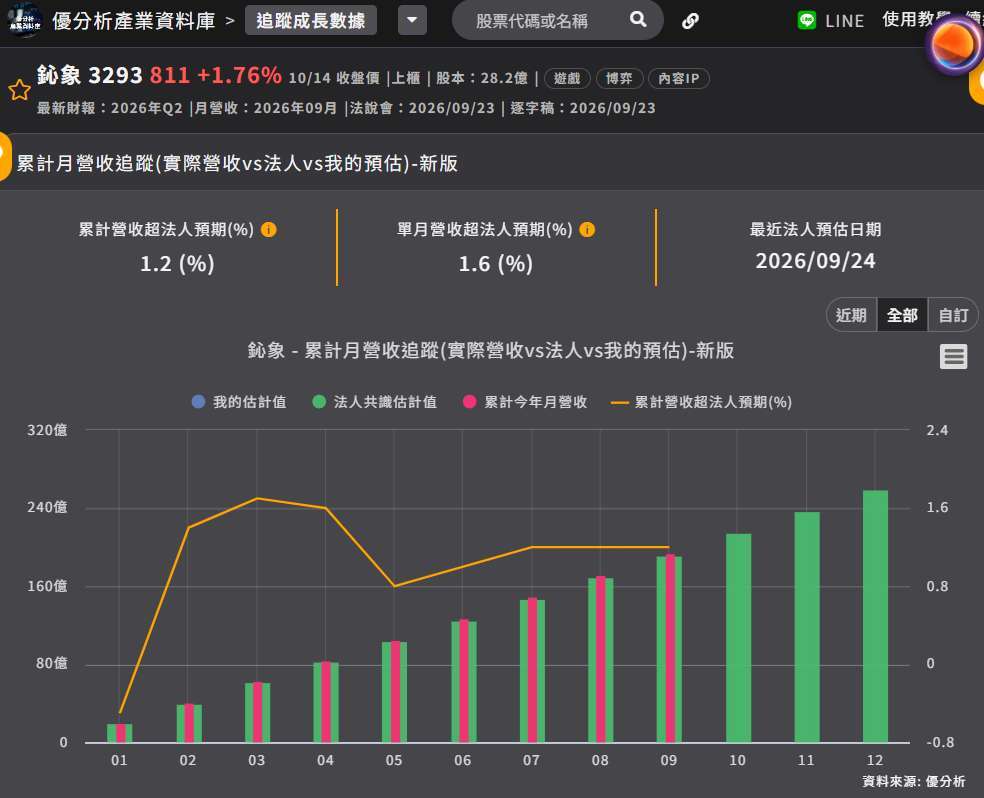Click 追蹤成長數據 button
This screenshot has height=798, width=984.
pyautogui.click(x=311, y=20)
